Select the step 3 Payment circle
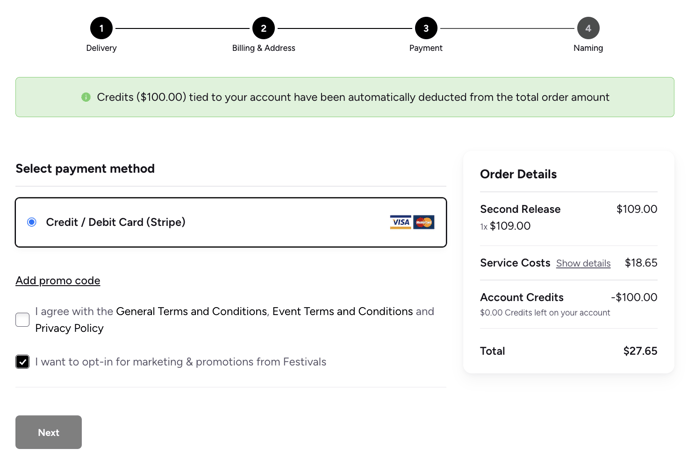 426,28
